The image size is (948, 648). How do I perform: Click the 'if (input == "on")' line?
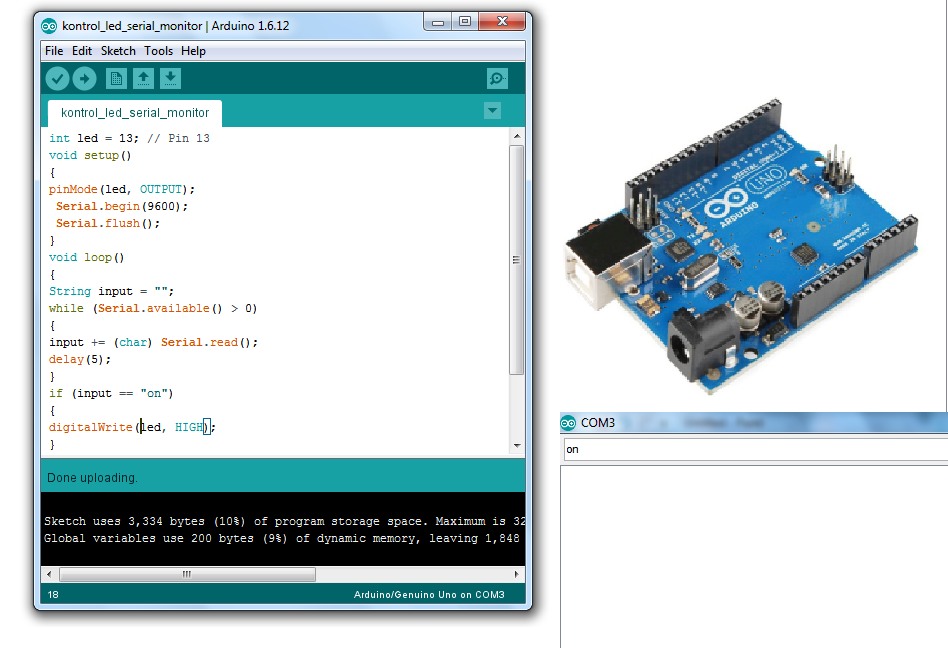[111, 394]
